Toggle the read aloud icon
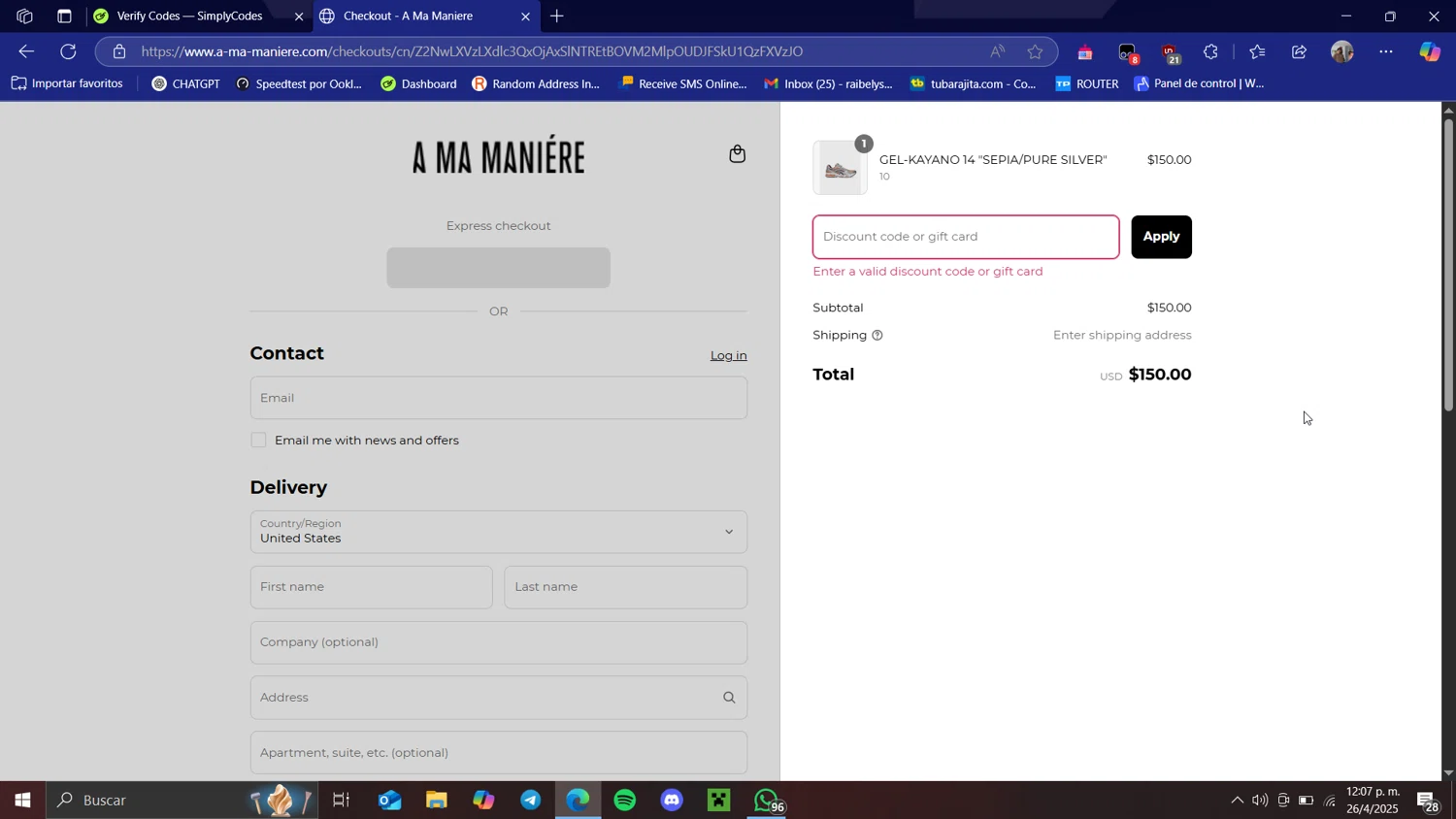The width and height of the screenshot is (1456, 819). (997, 52)
